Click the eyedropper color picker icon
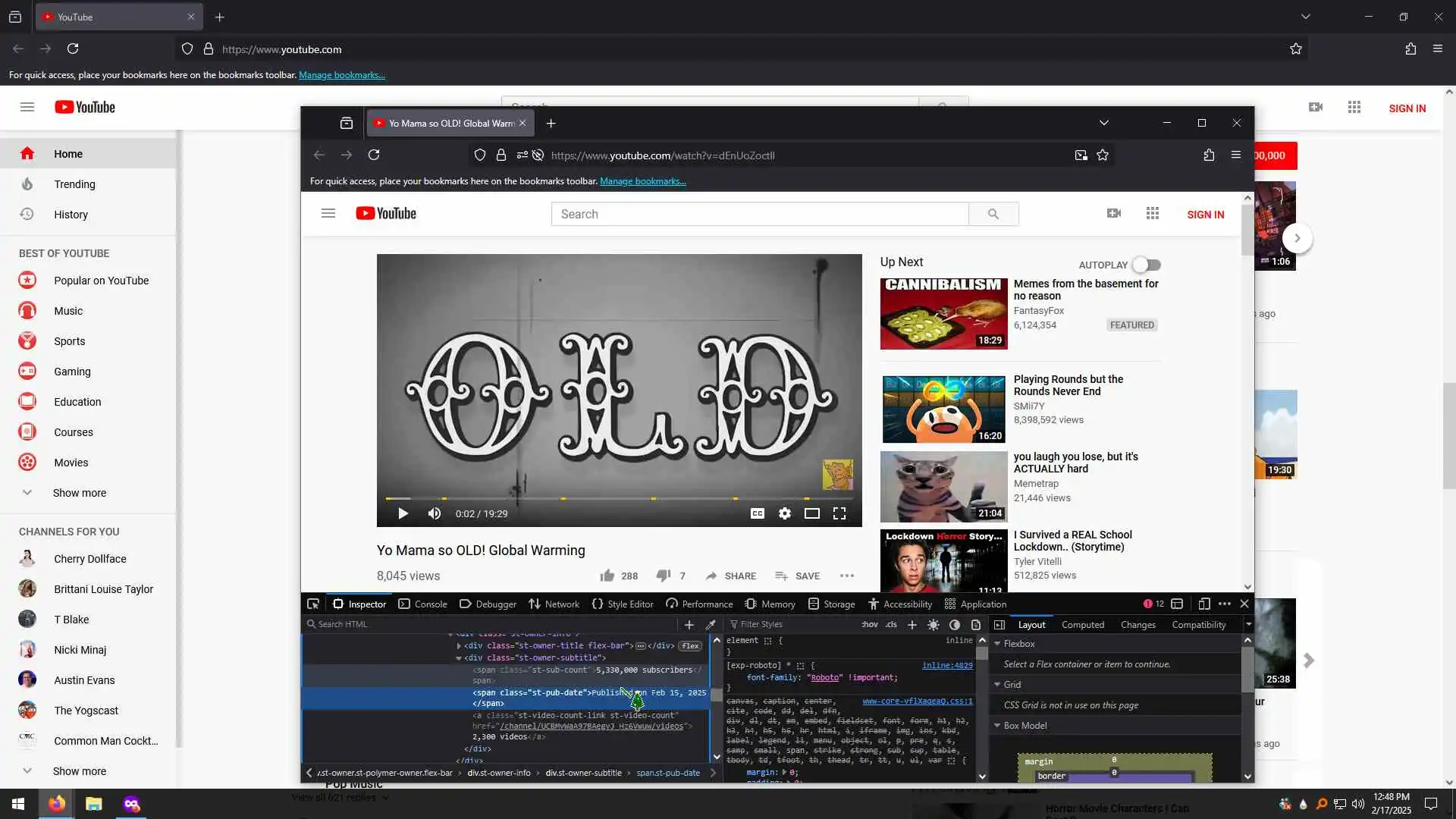This screenshot has width=1456, height=819. pos(711,625)
